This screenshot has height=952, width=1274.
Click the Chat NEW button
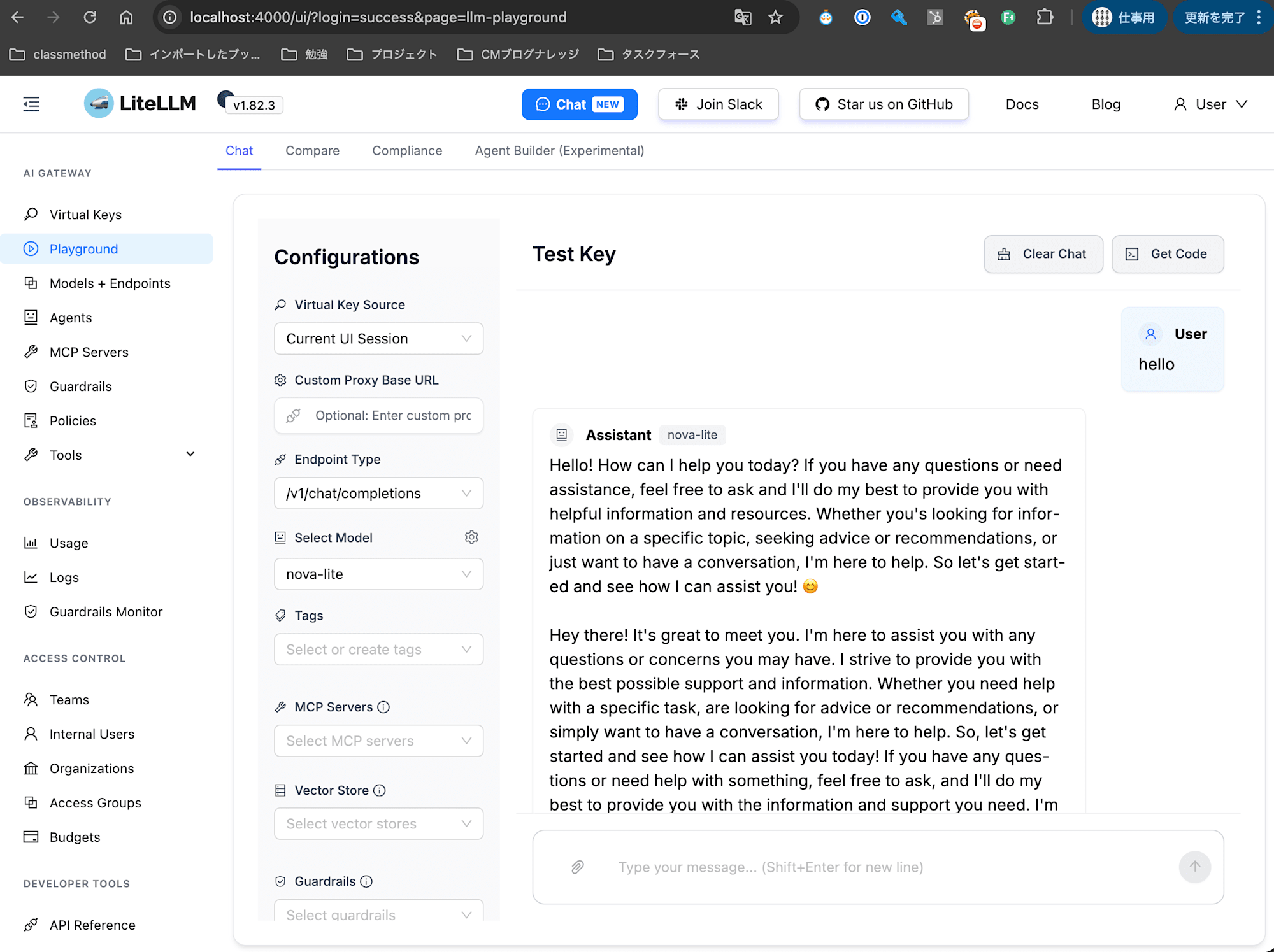point(579,104)
